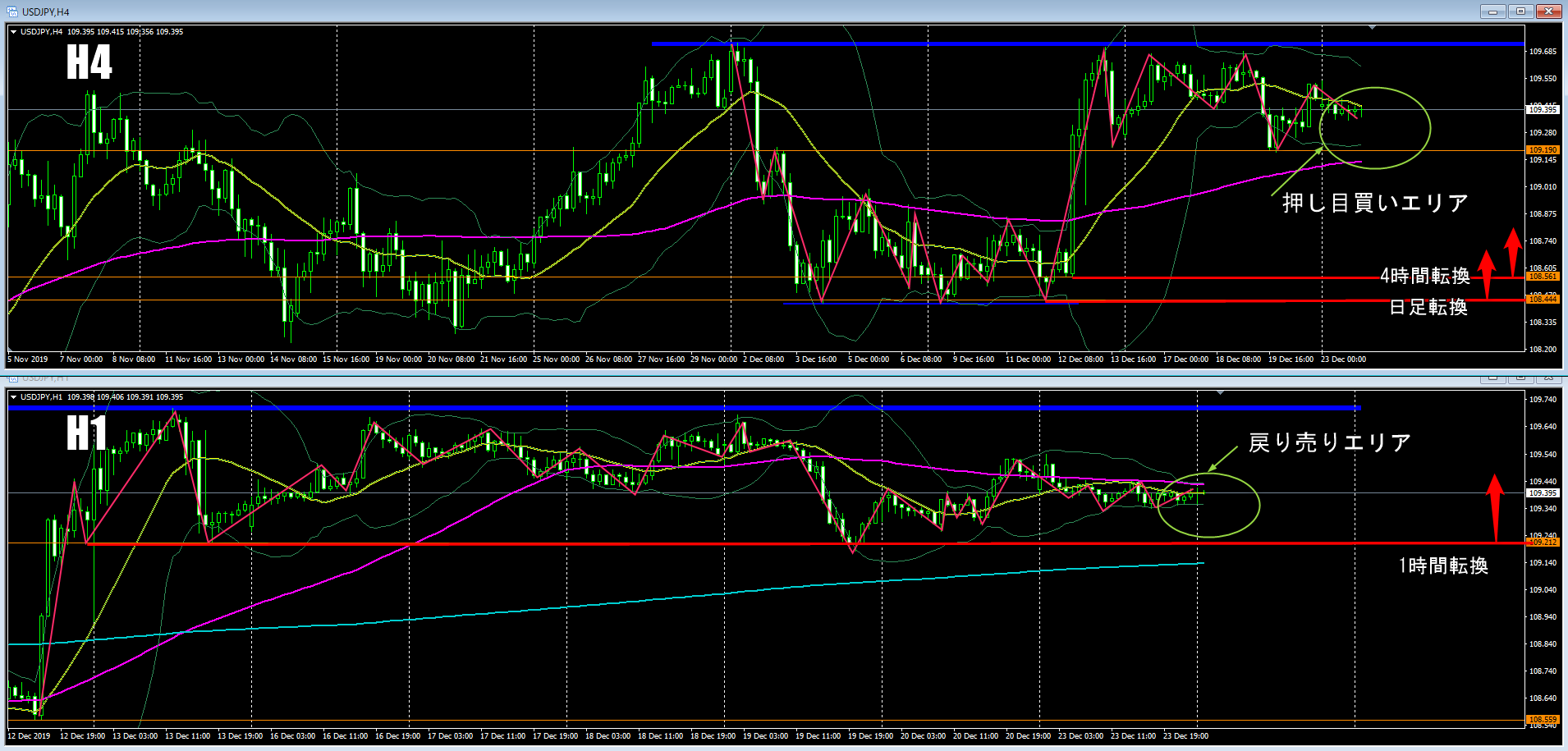Select the 押し目買いエリア text label
The image size is (1568, 751).
click(x=1376, y=203)
